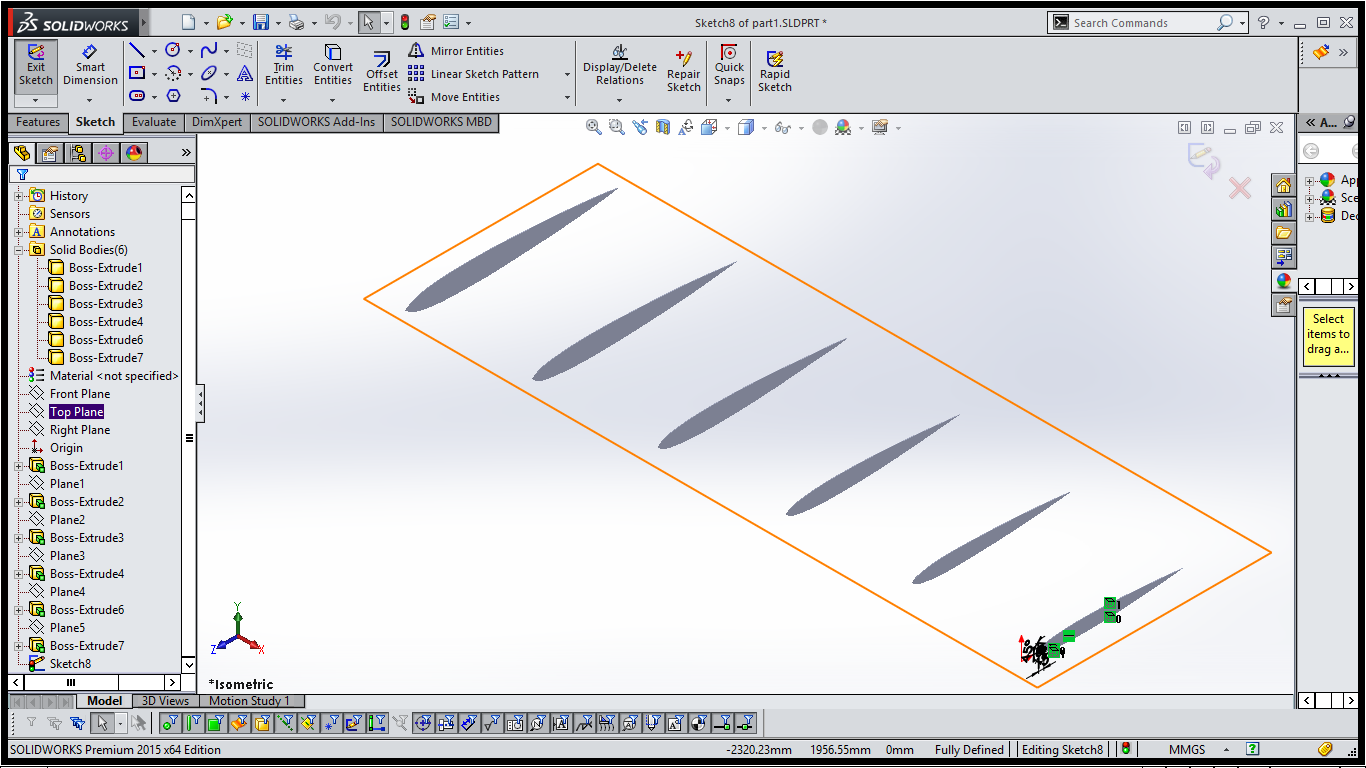Choose the Ellipse sketch tool
This screenshot has width=1366, height=768.
point(209,73)
